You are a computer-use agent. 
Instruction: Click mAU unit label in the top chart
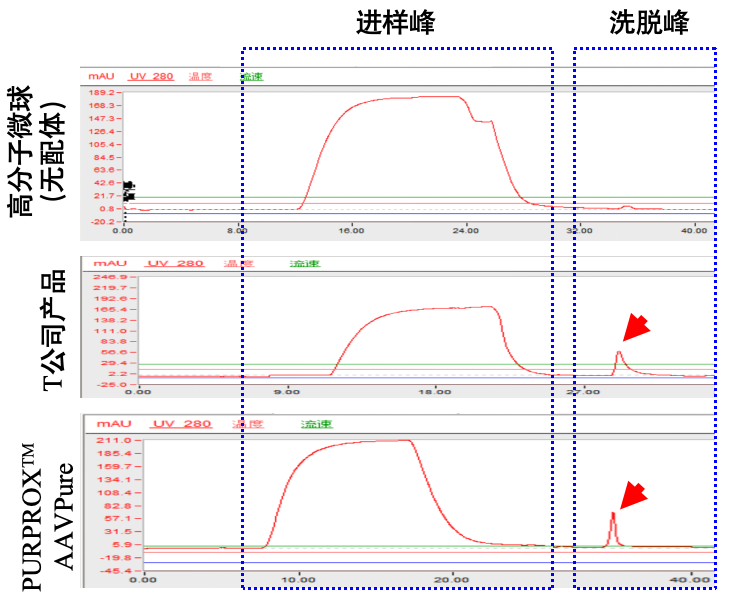pos(100,76)
